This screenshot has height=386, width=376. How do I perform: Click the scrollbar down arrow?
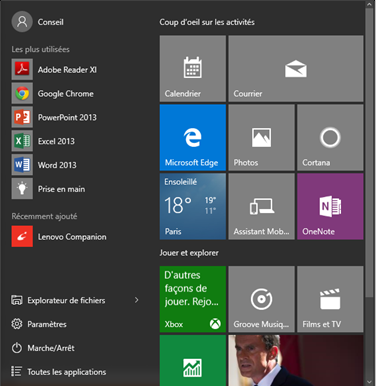coord(369,382)
